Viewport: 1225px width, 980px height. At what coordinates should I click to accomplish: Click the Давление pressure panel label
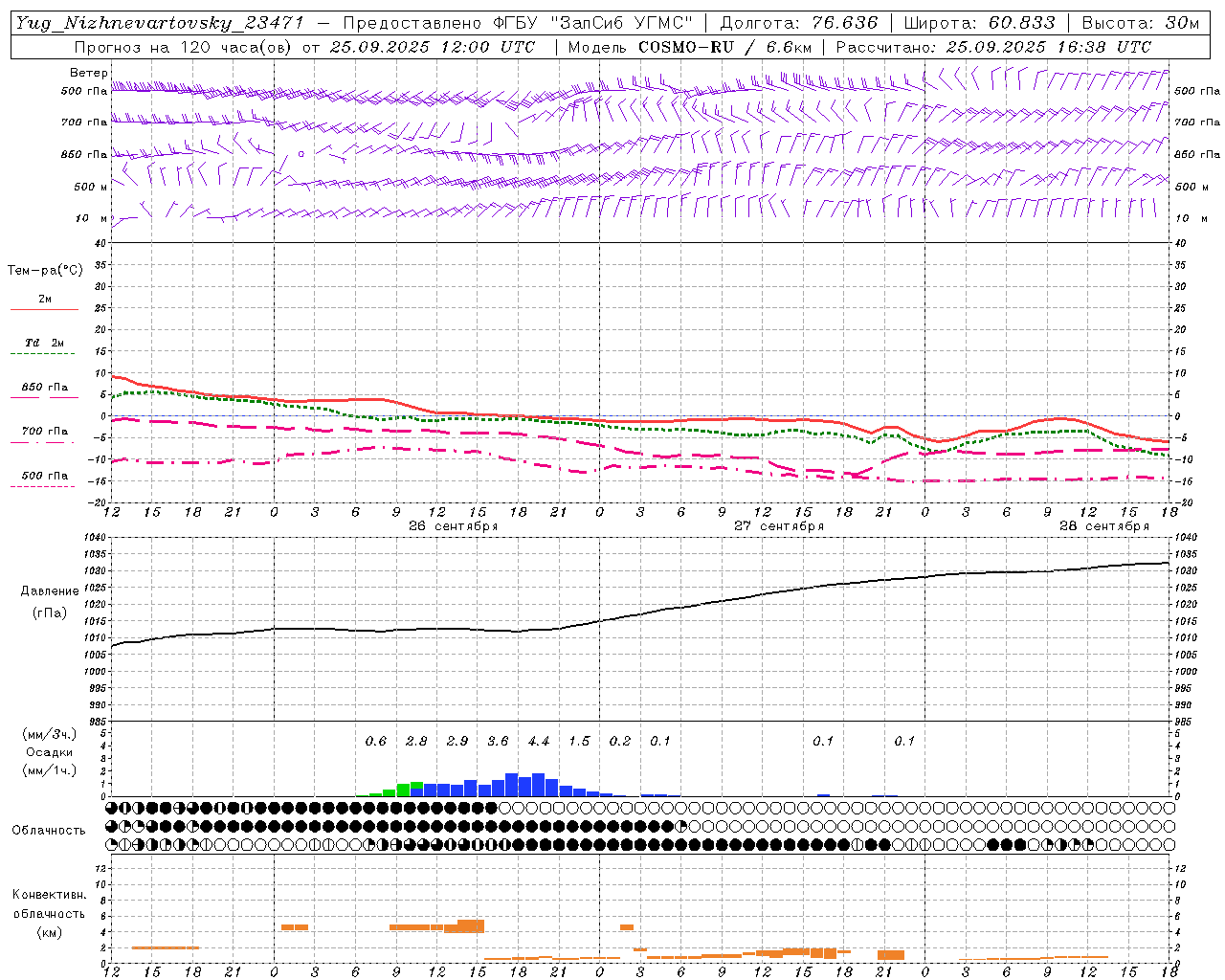[50, 591]
